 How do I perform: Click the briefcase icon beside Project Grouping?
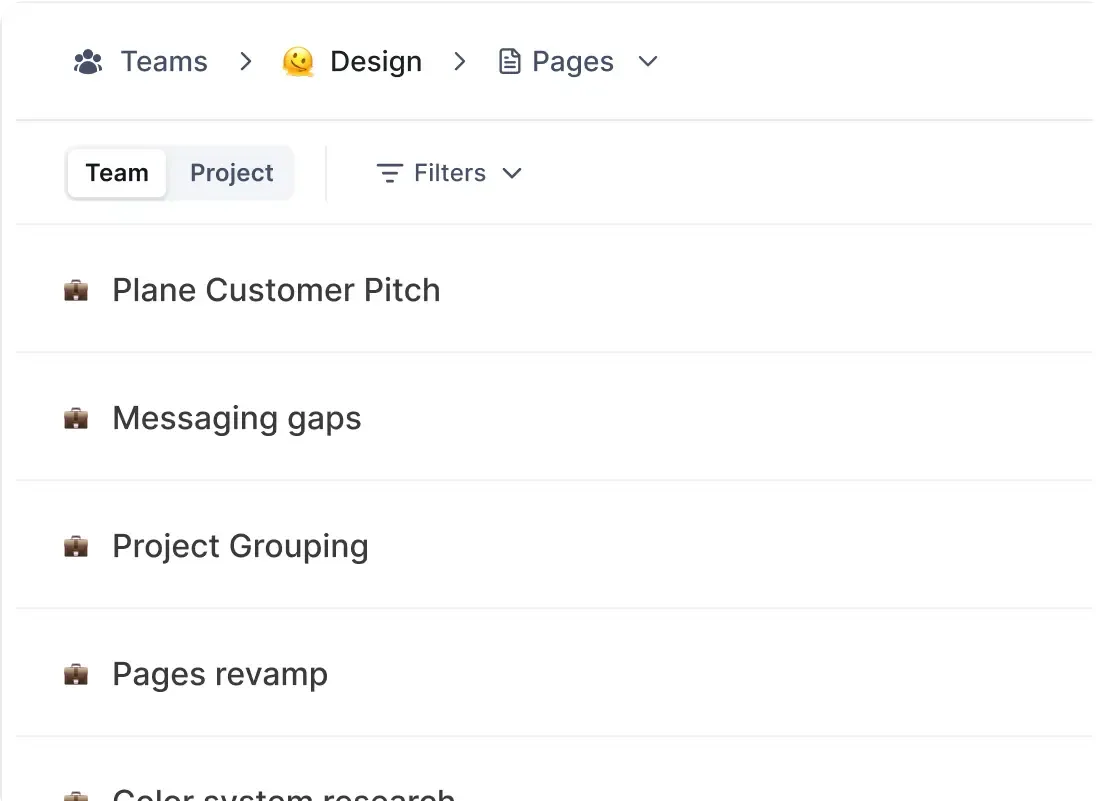point(76,546)
